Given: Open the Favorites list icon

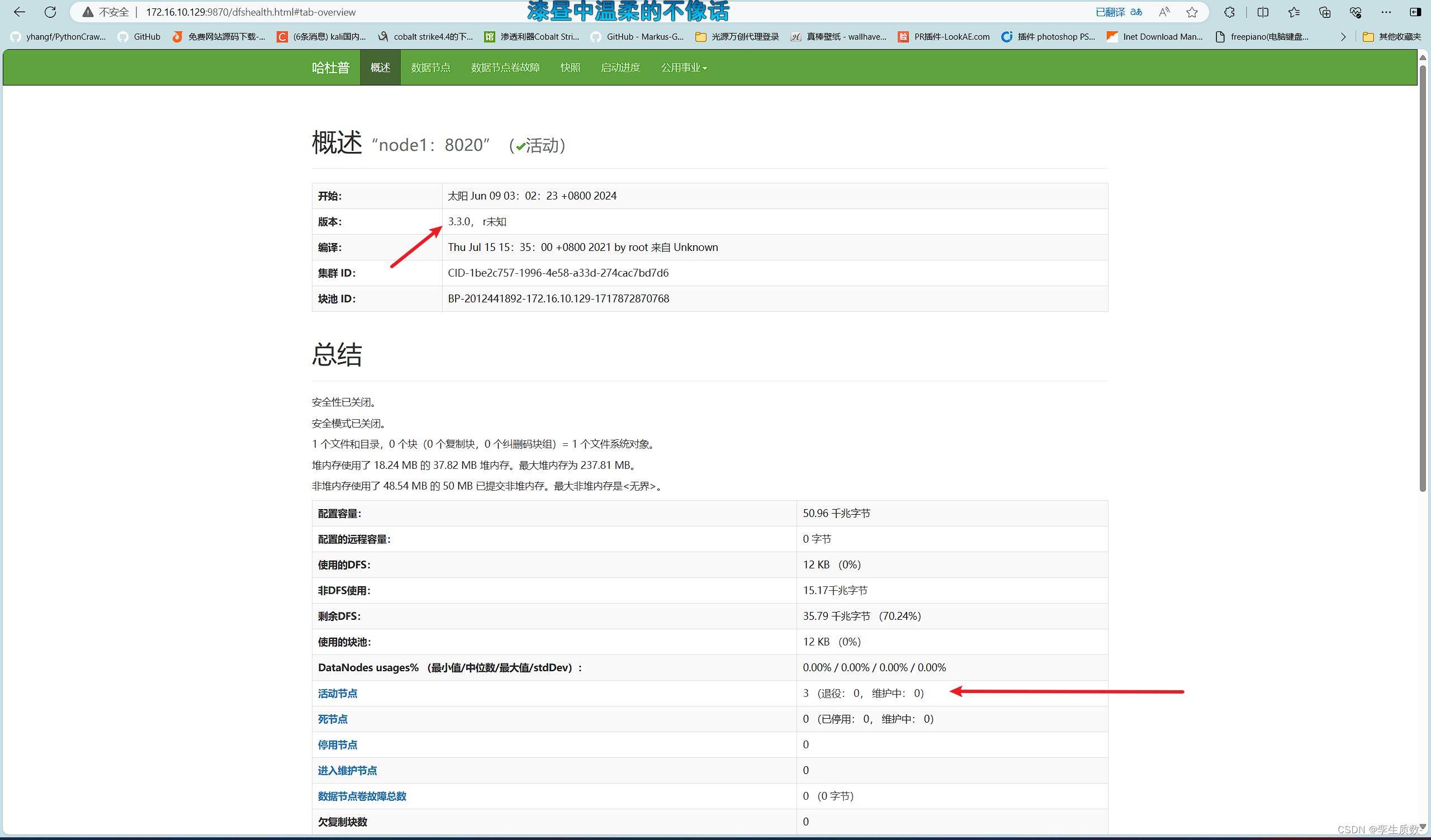Looking at the screenshot, I should click(1293, 12).
